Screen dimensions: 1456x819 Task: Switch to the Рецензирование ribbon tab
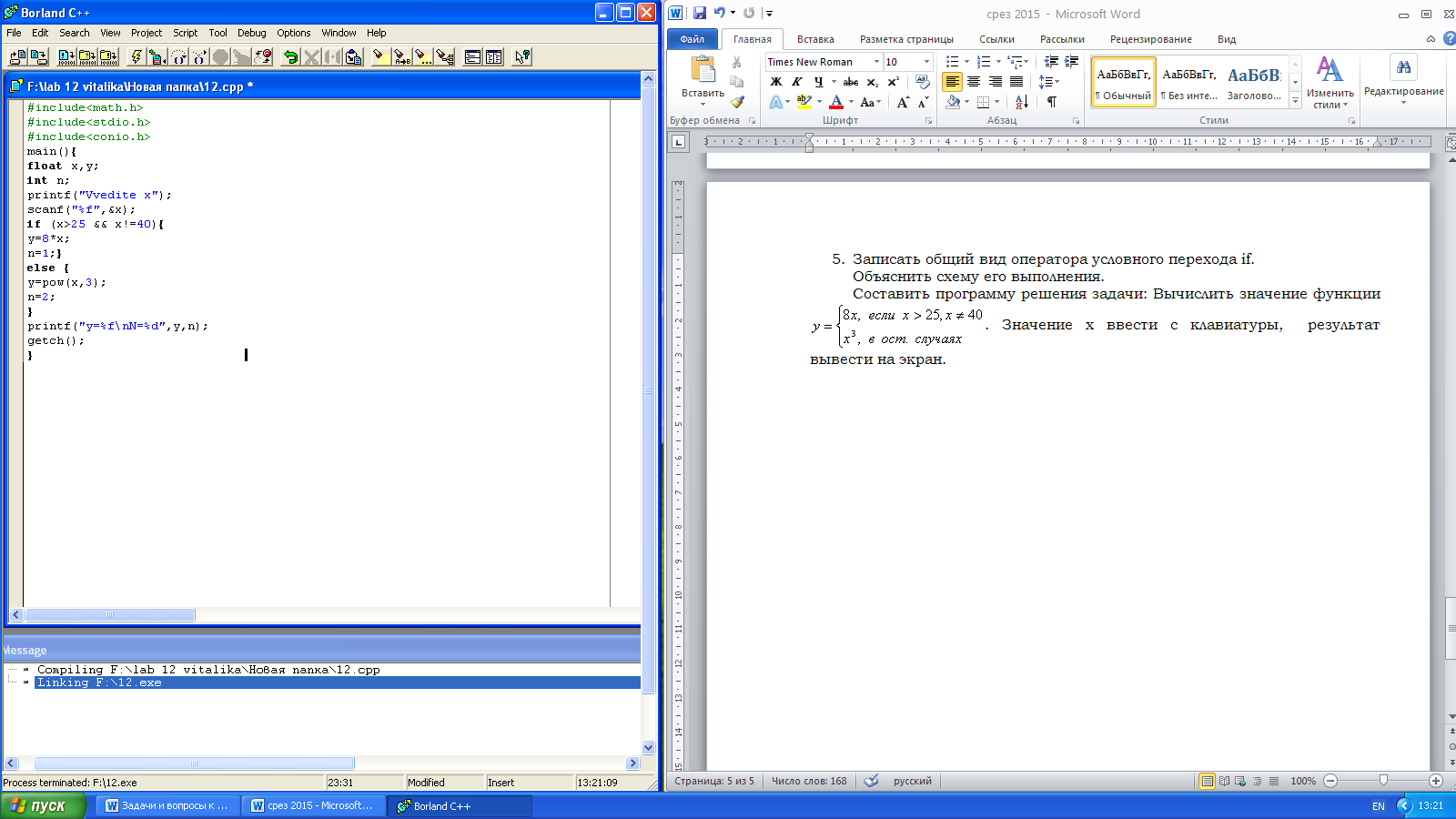(x=1150, y=39)
